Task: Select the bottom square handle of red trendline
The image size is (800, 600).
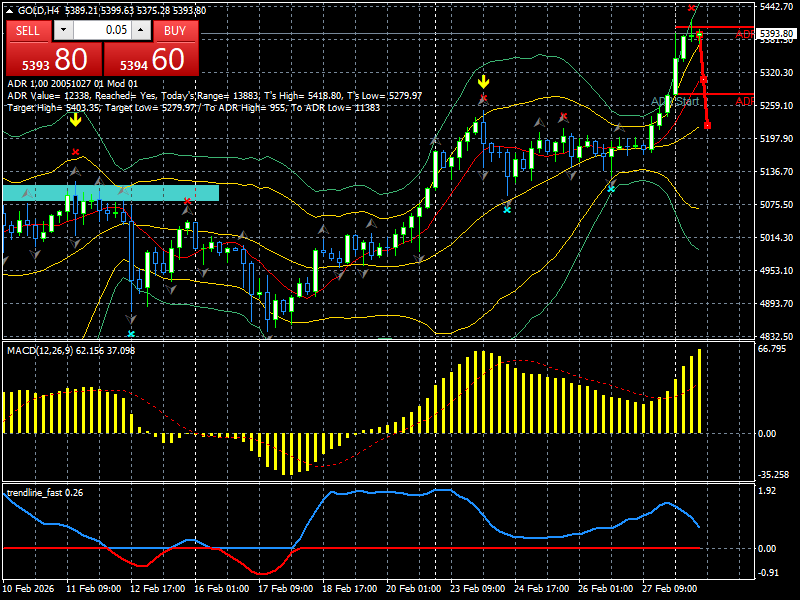Action: coord(707,126)
